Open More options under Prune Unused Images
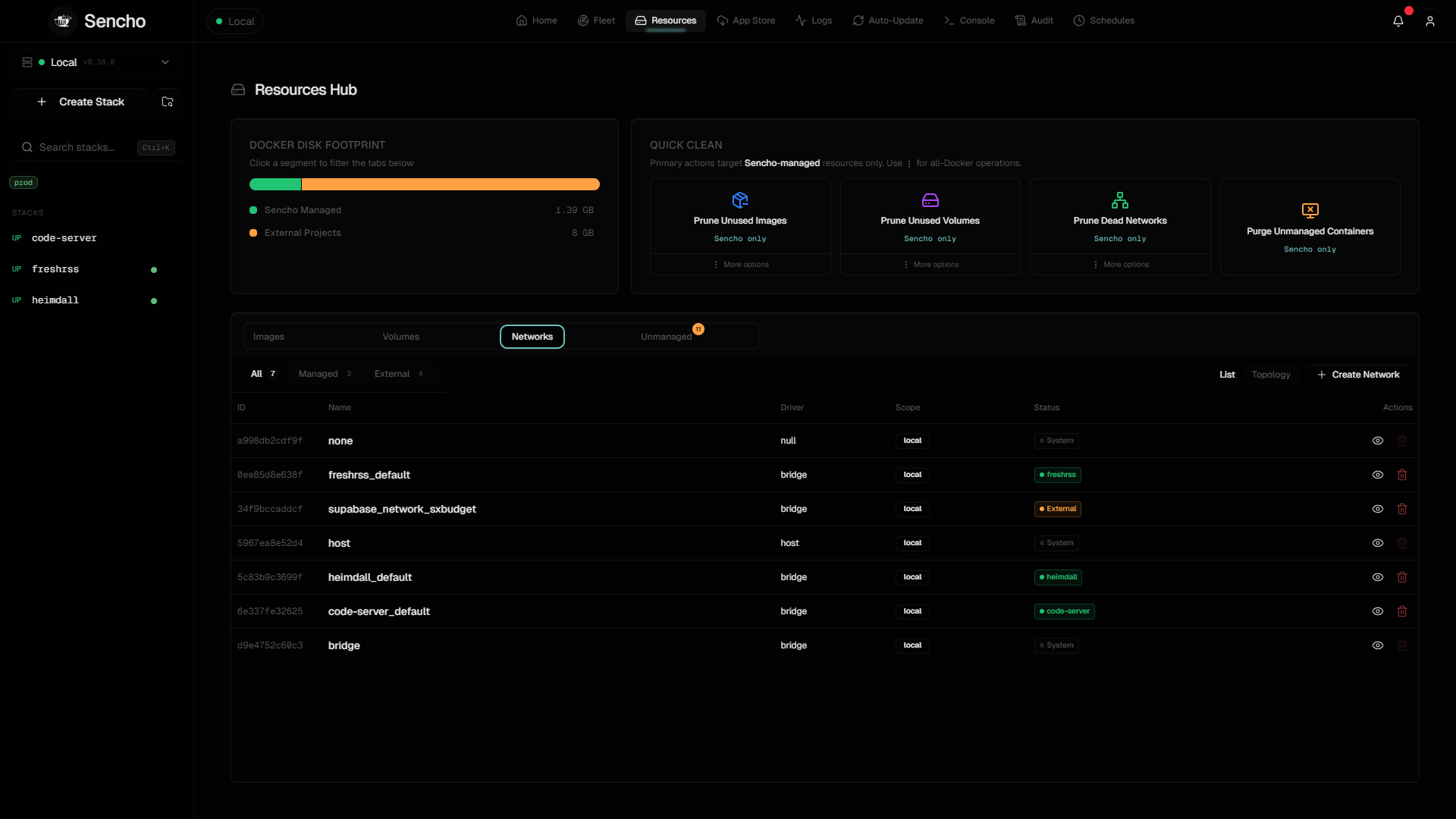Image resolution: width=1456 pixels, height=819 pixels. [x=741, y=265]
